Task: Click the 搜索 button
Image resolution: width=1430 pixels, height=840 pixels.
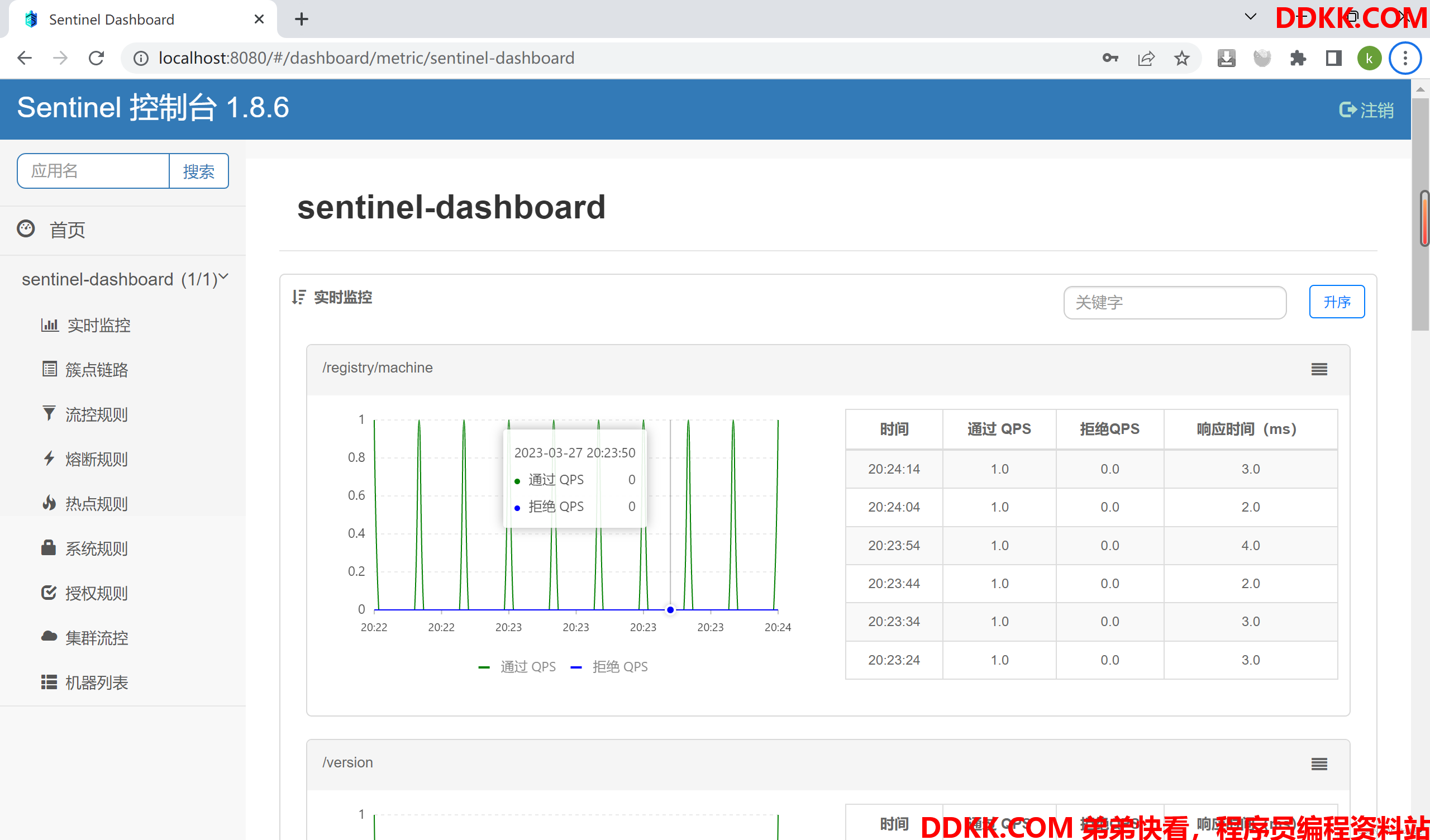Action: [x=199, y=171]
